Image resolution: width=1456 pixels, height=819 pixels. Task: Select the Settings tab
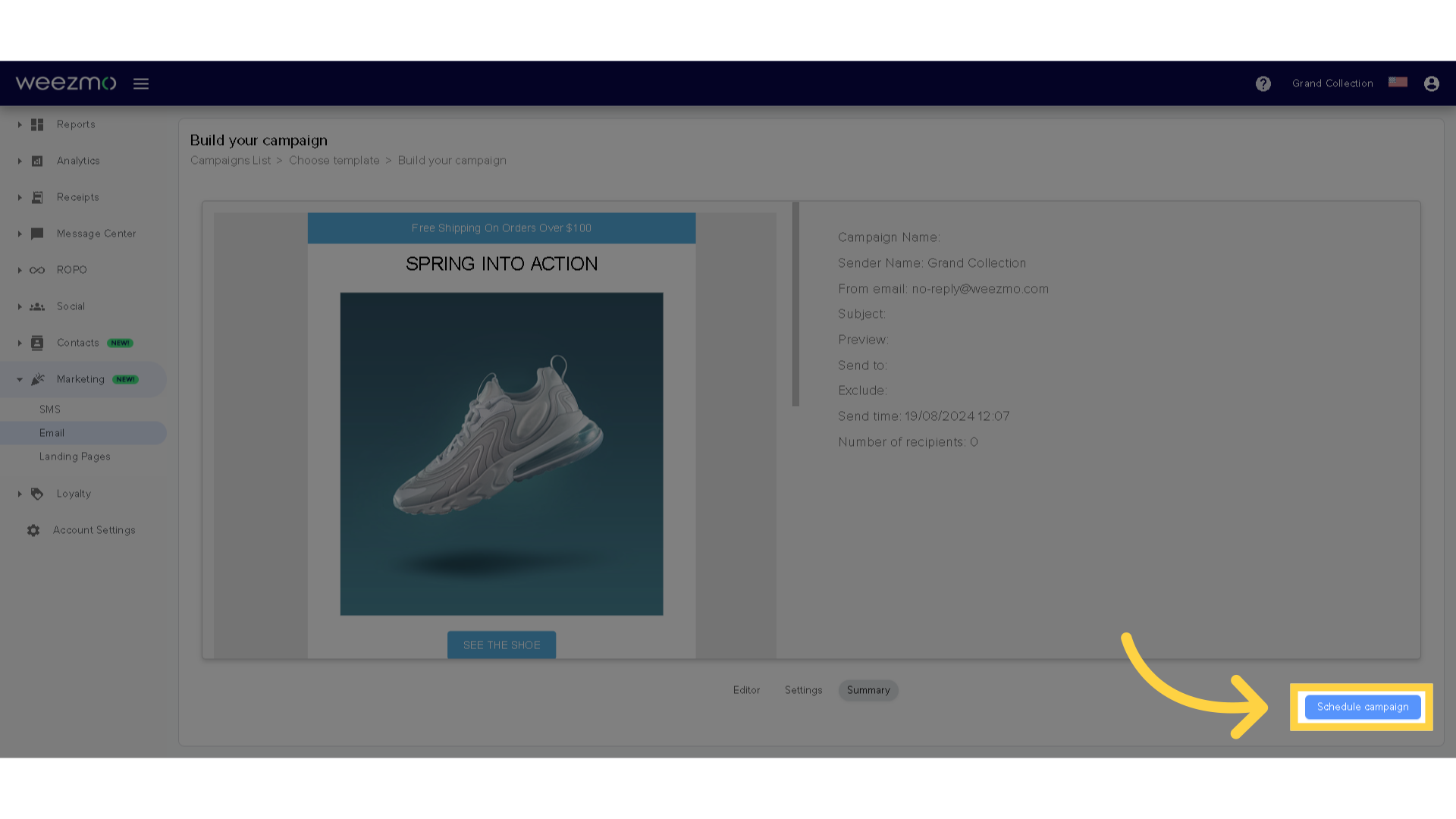[x=803, y=690]
